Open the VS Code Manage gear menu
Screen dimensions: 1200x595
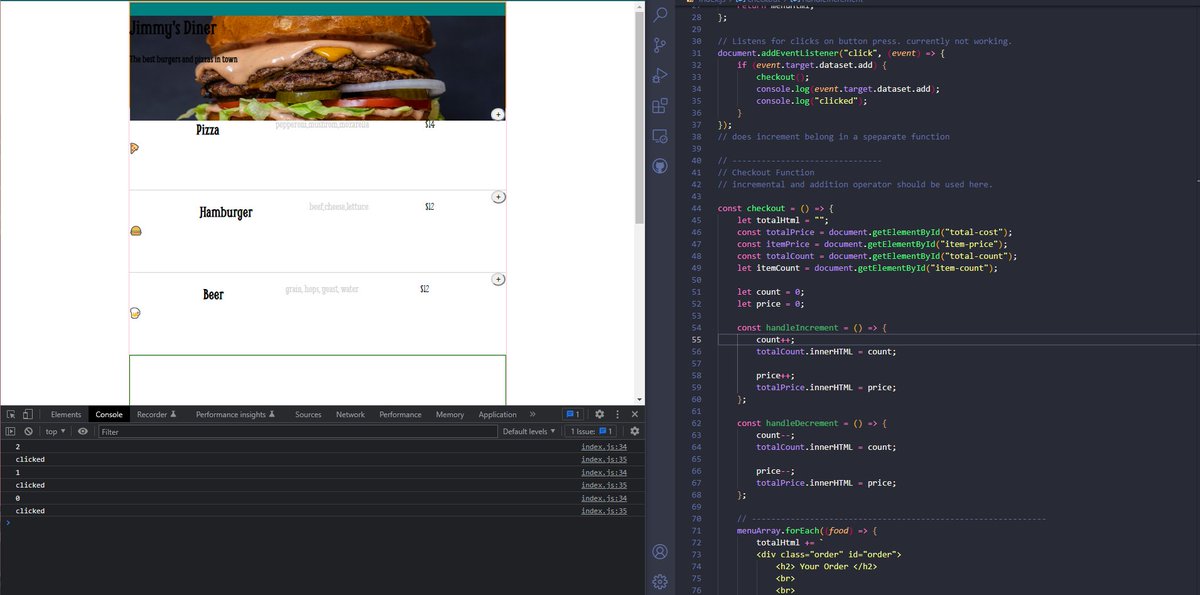[659, 581]
